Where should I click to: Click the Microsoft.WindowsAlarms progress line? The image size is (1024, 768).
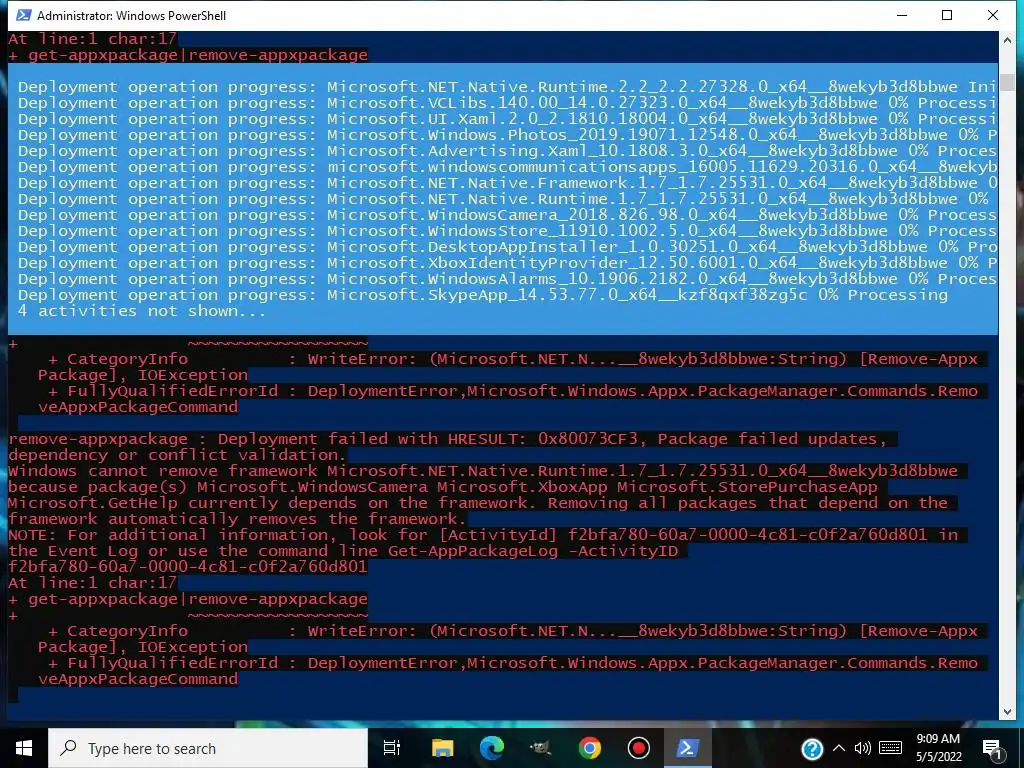click(x=507, y=279)
